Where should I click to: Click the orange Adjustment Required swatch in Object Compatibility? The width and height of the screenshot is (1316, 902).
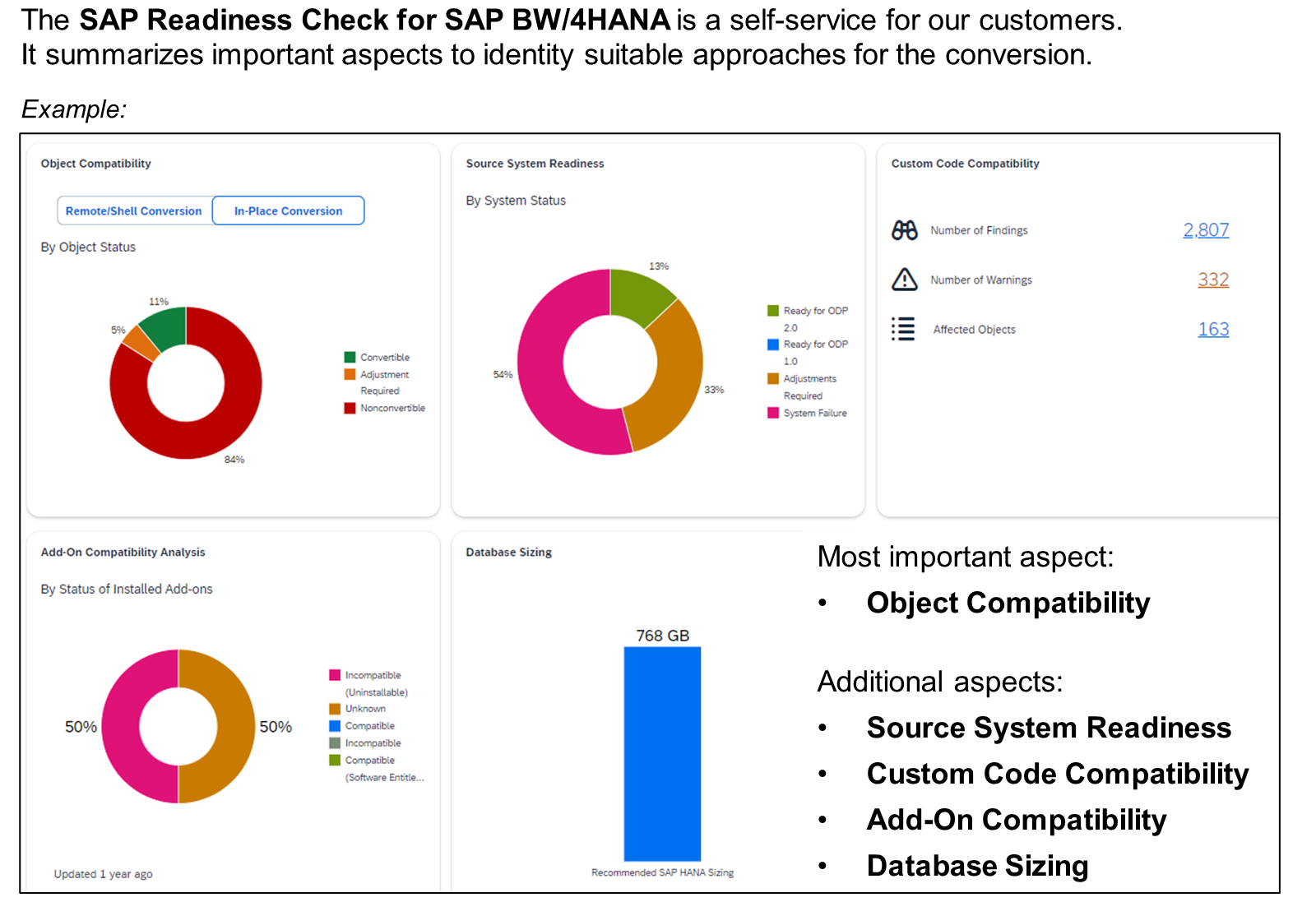pos(350,374)
